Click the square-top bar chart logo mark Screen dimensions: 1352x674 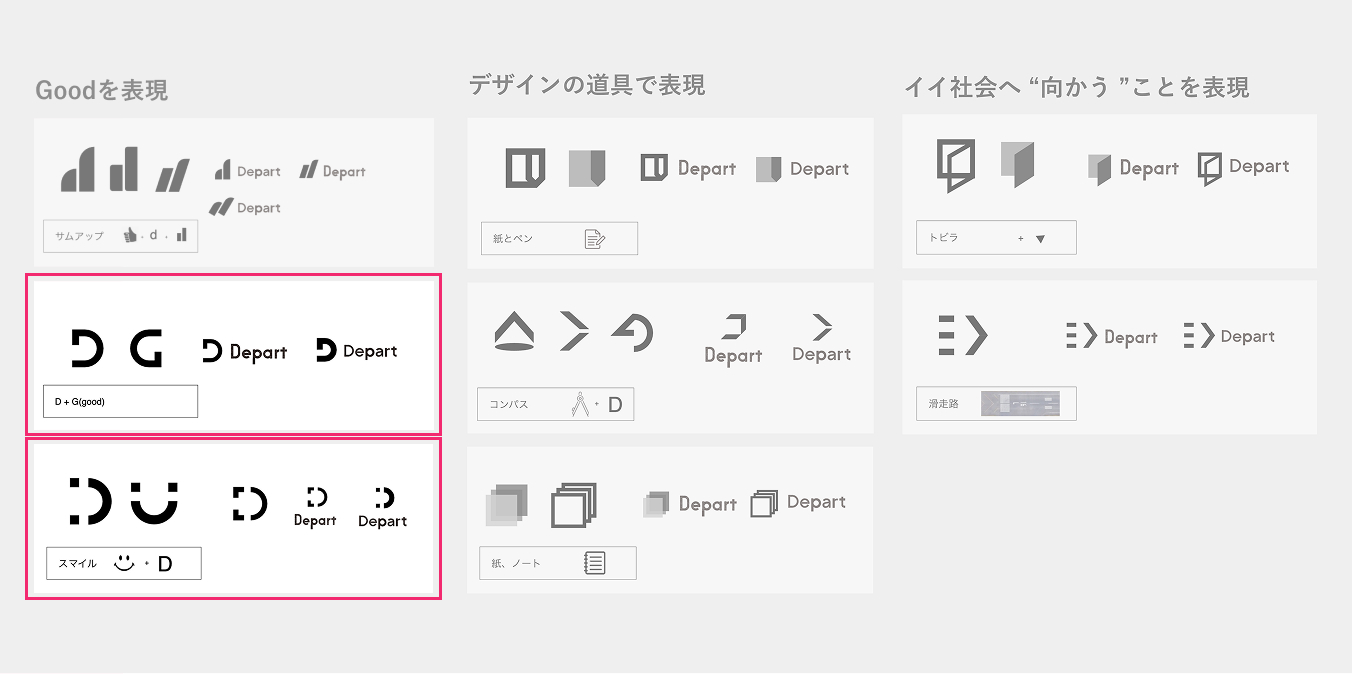[x=124, y=169]
